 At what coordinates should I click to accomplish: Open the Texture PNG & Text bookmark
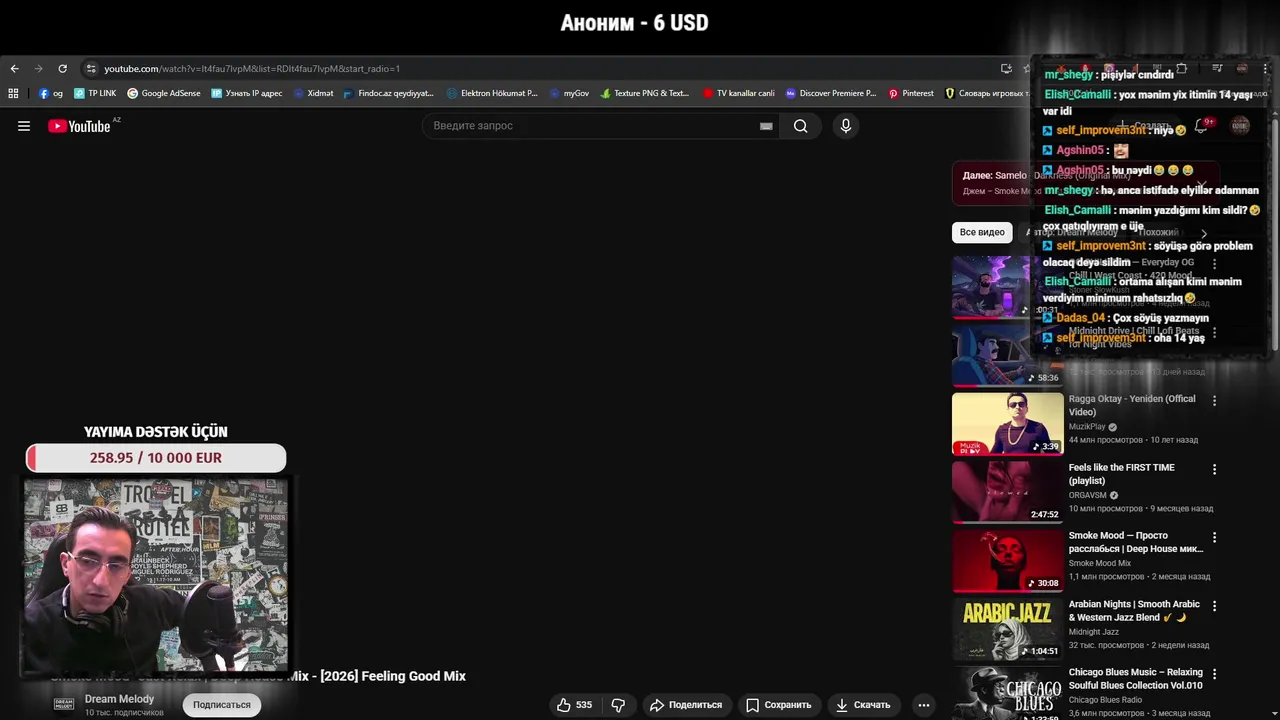coord(645,93)
